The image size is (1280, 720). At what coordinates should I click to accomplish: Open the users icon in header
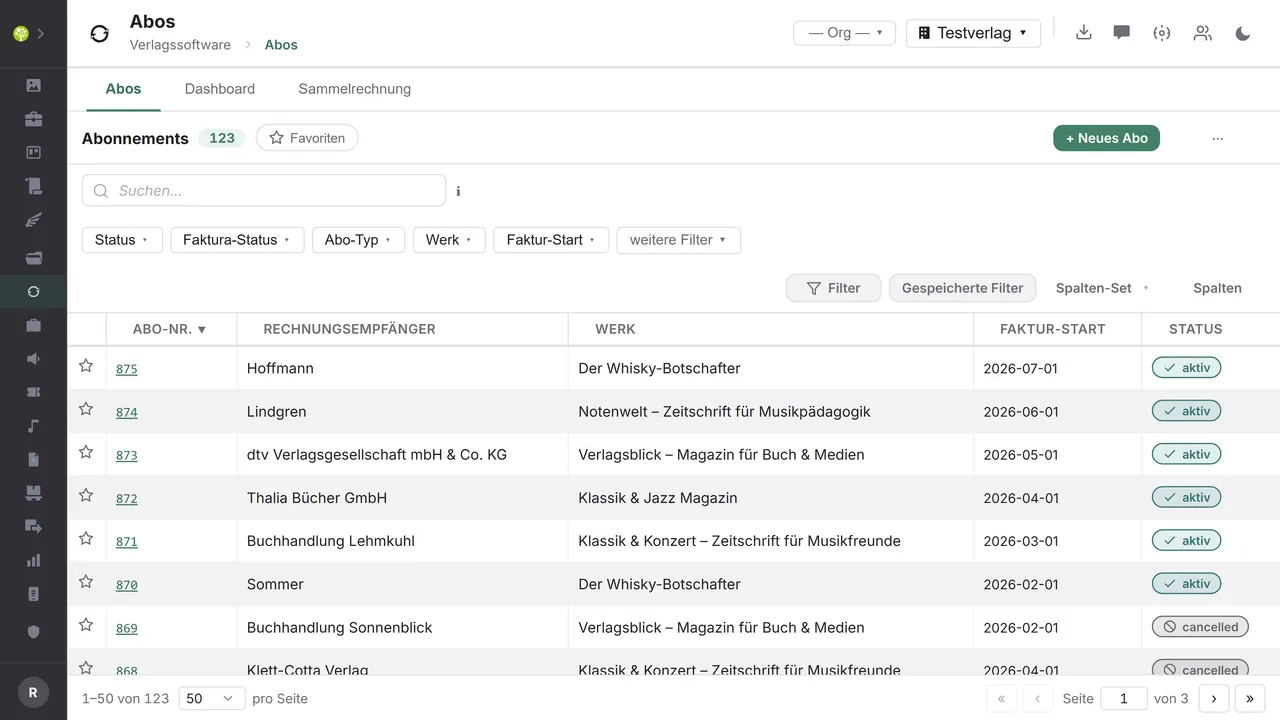[x=1203, y=33]
